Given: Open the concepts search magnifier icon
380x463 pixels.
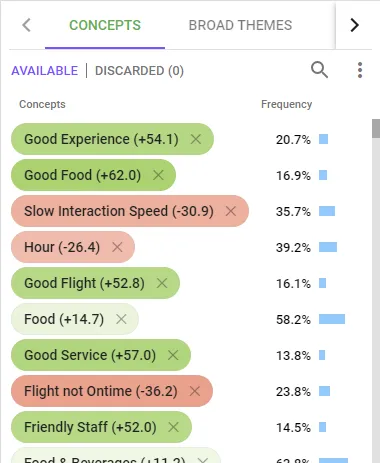Looking at the screenshot, I should (x=319, y=70).
